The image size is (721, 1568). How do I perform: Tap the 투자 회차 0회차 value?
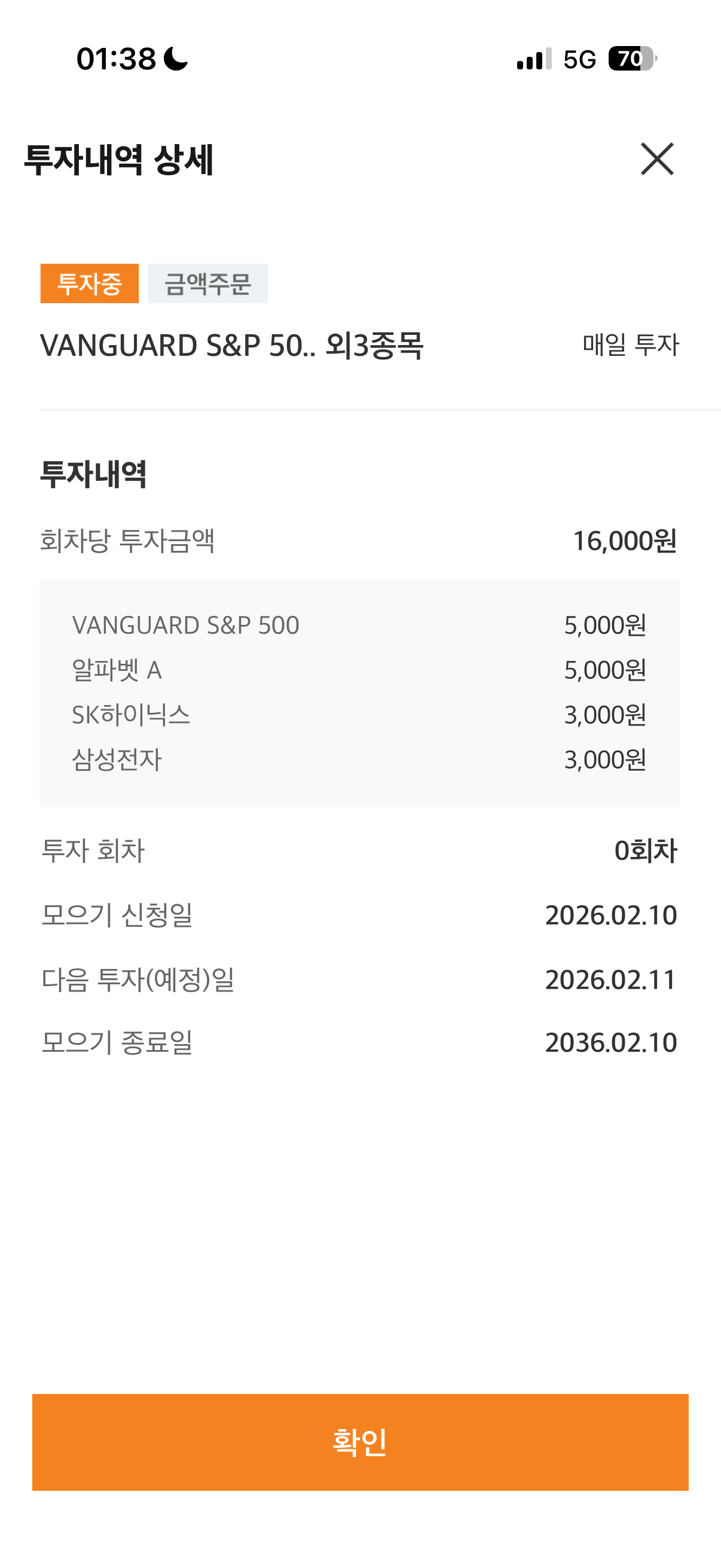646,851
